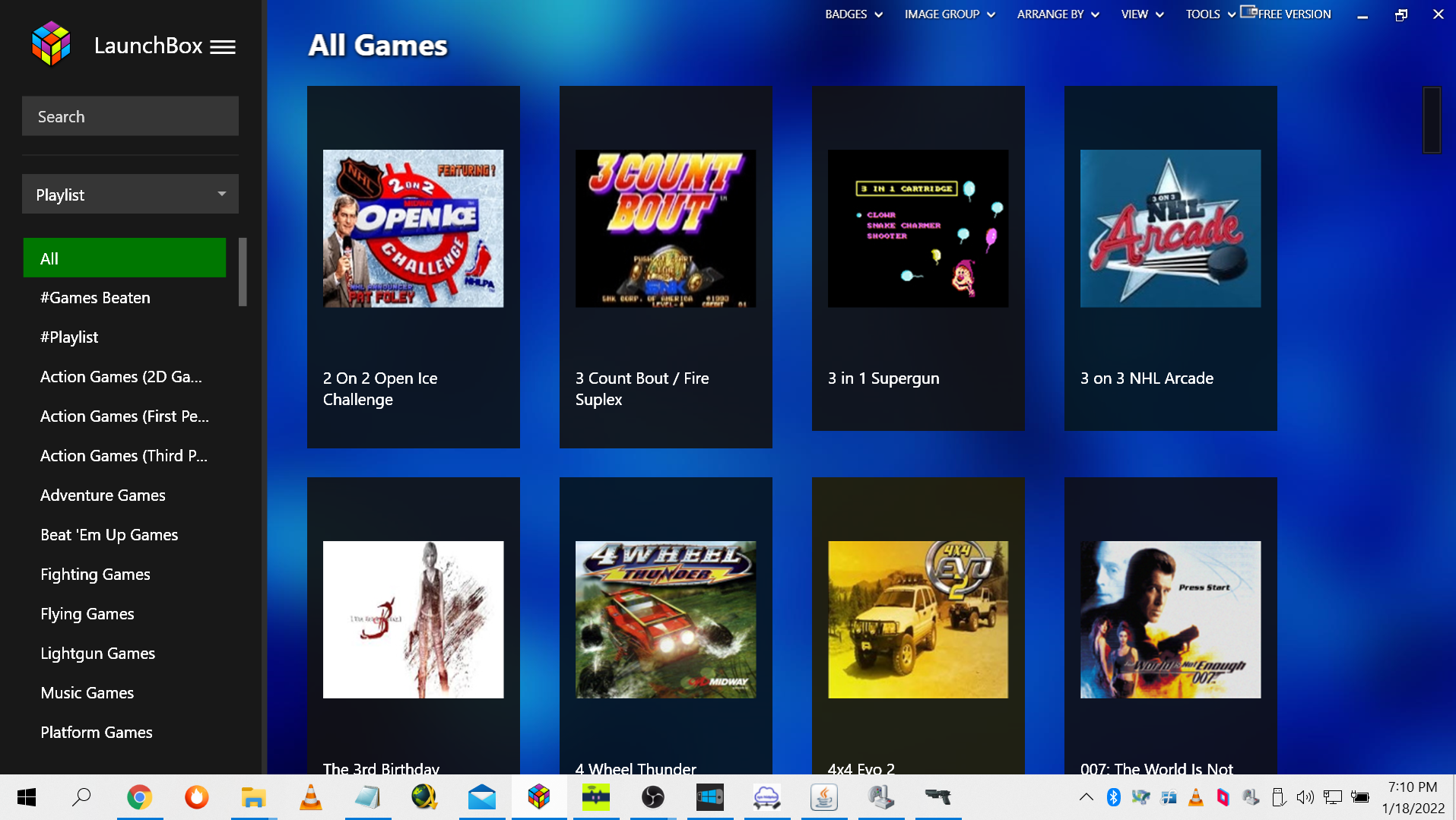Open Windows taskbar search
This screenshot has width=1456, height=820.
pos(81,797)
